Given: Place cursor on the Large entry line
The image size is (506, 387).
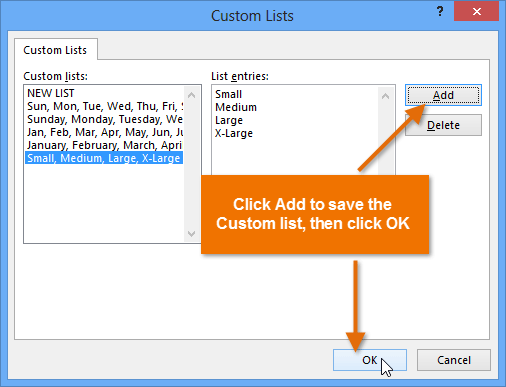Looking at the screenshot, I should tap(229, 120).
